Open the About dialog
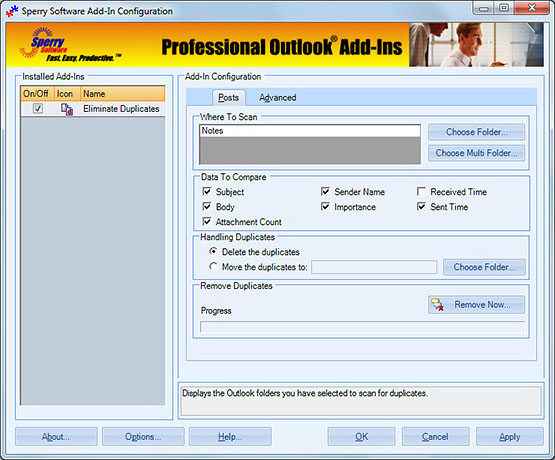Viewport: 555px width, 460px height. pos(56,437)
